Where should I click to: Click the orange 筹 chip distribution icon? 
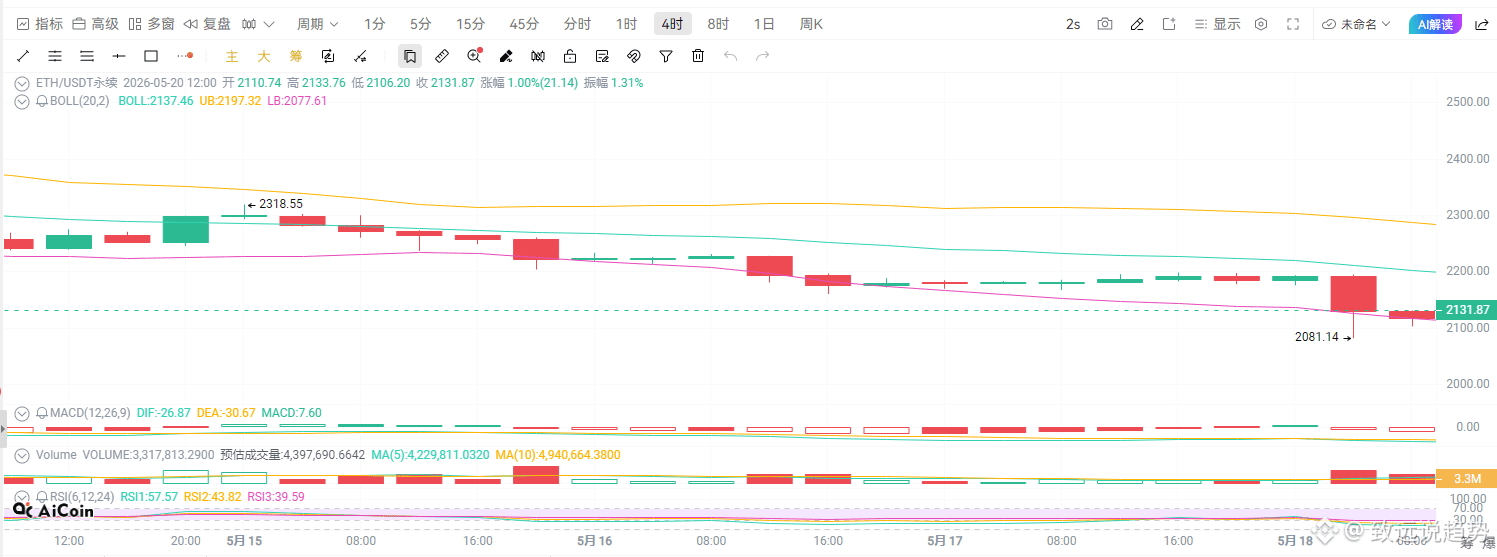[x=296, y=56]
